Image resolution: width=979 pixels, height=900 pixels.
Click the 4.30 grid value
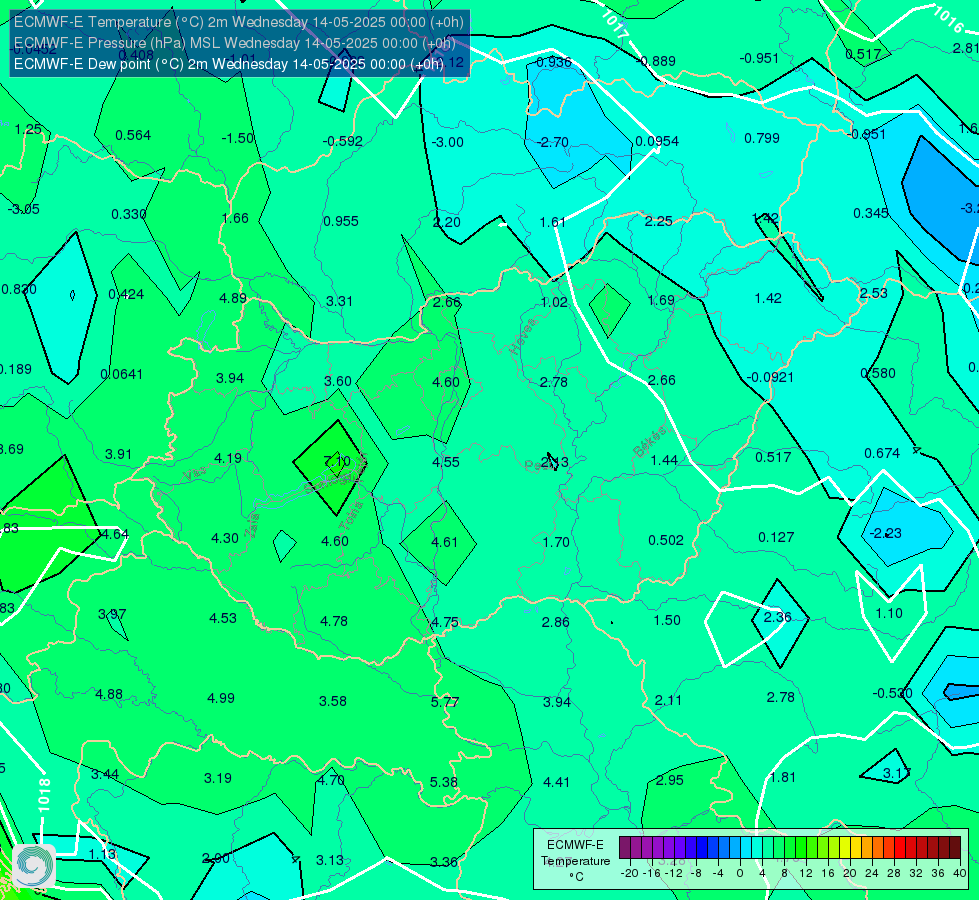click(x=224, y=538)
